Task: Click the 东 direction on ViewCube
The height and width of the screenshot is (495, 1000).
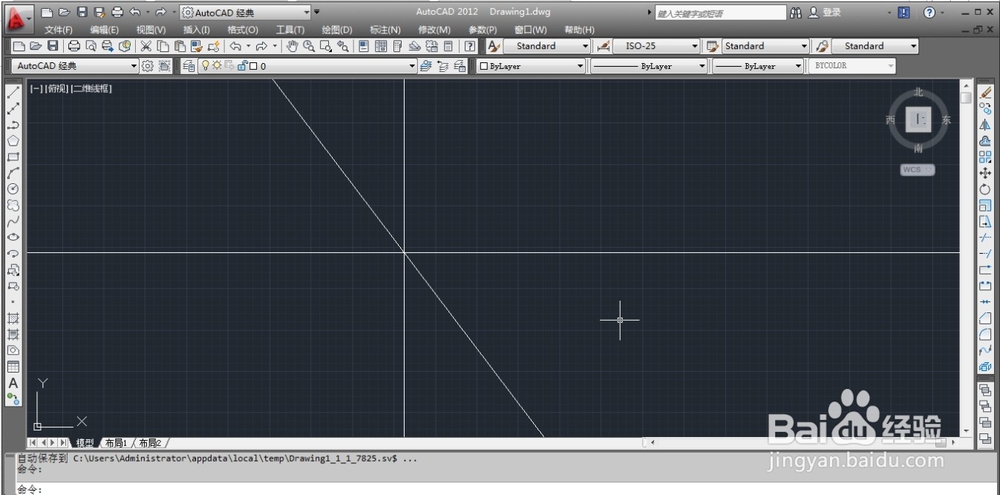Action: [946, 119]
